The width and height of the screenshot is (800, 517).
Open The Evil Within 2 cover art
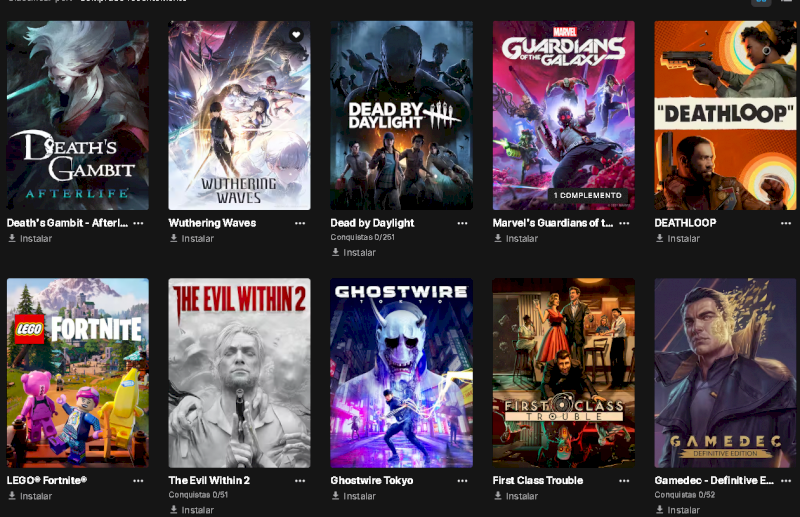tap(239, 373)
